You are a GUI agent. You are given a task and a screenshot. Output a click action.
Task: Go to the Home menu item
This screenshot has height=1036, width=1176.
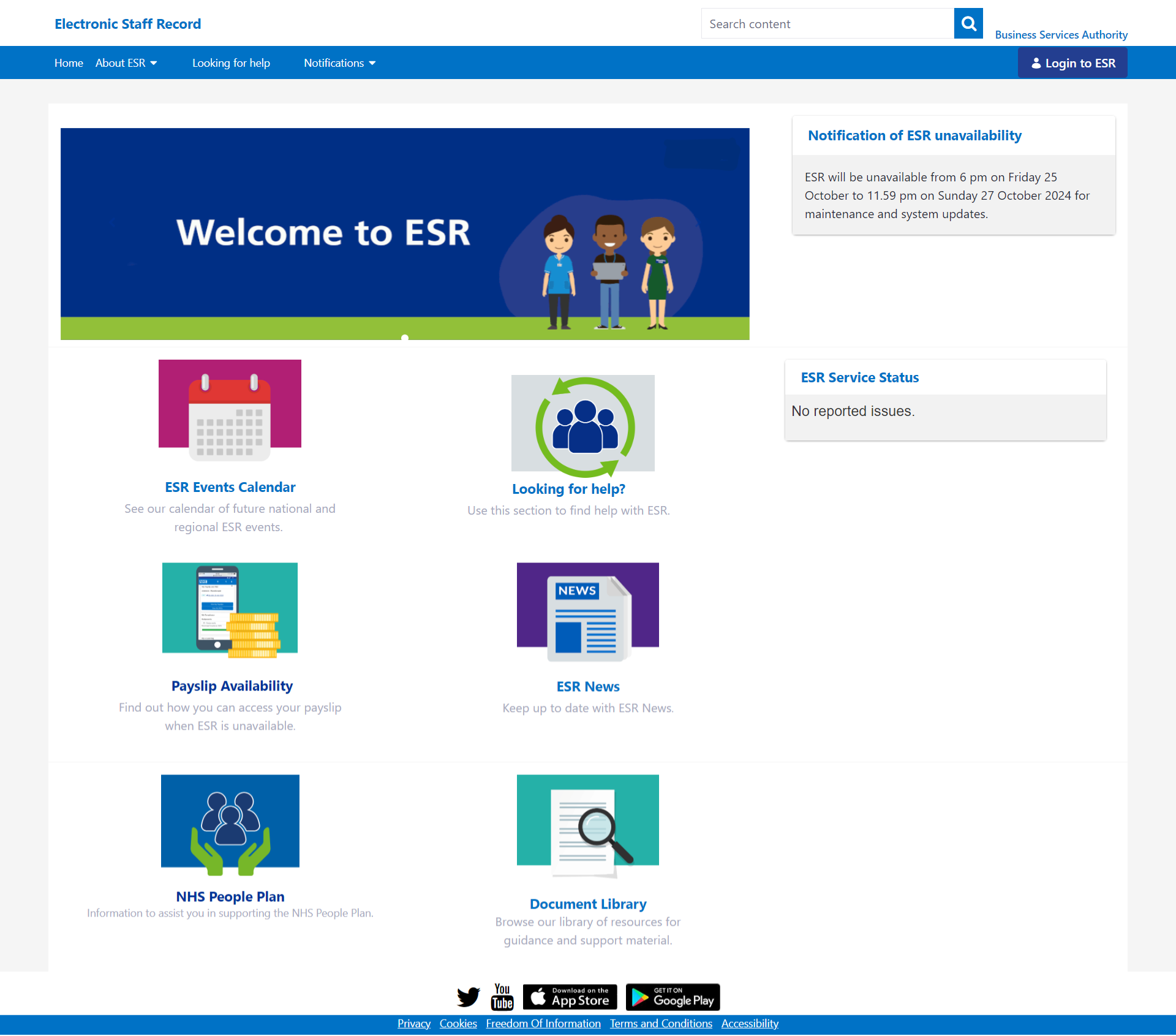tap(69, 63)
